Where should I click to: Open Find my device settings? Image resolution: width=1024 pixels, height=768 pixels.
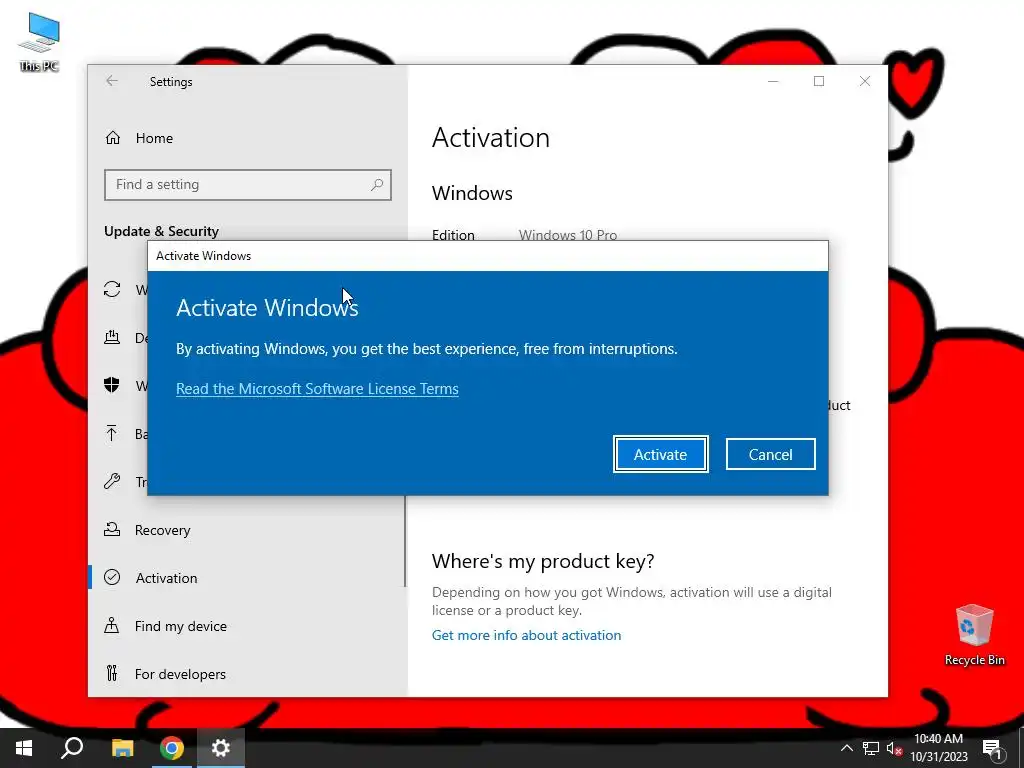[180, 626]
